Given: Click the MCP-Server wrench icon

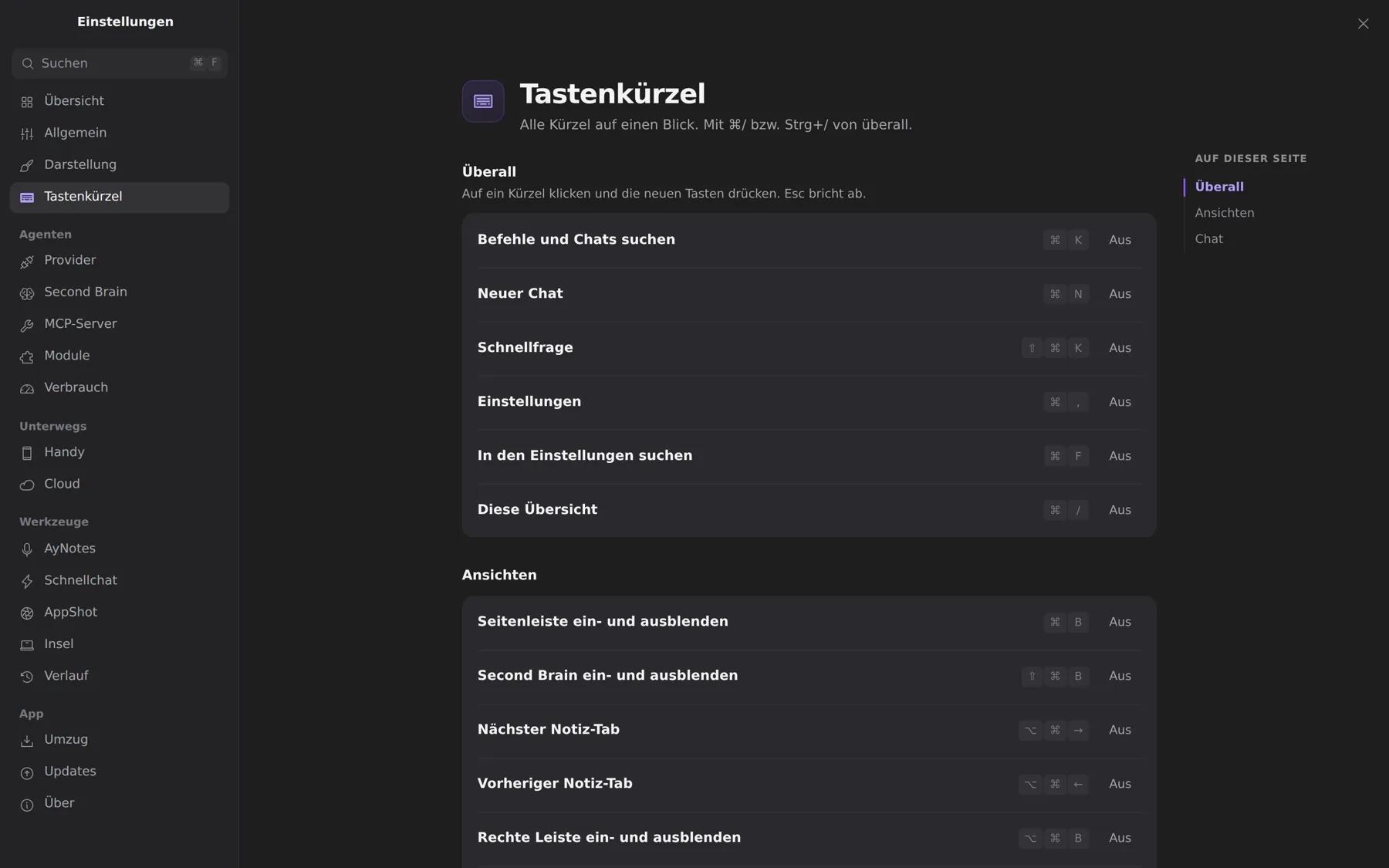Looking at the screenshot, I should pyautogui.click(x=27, y=325).
